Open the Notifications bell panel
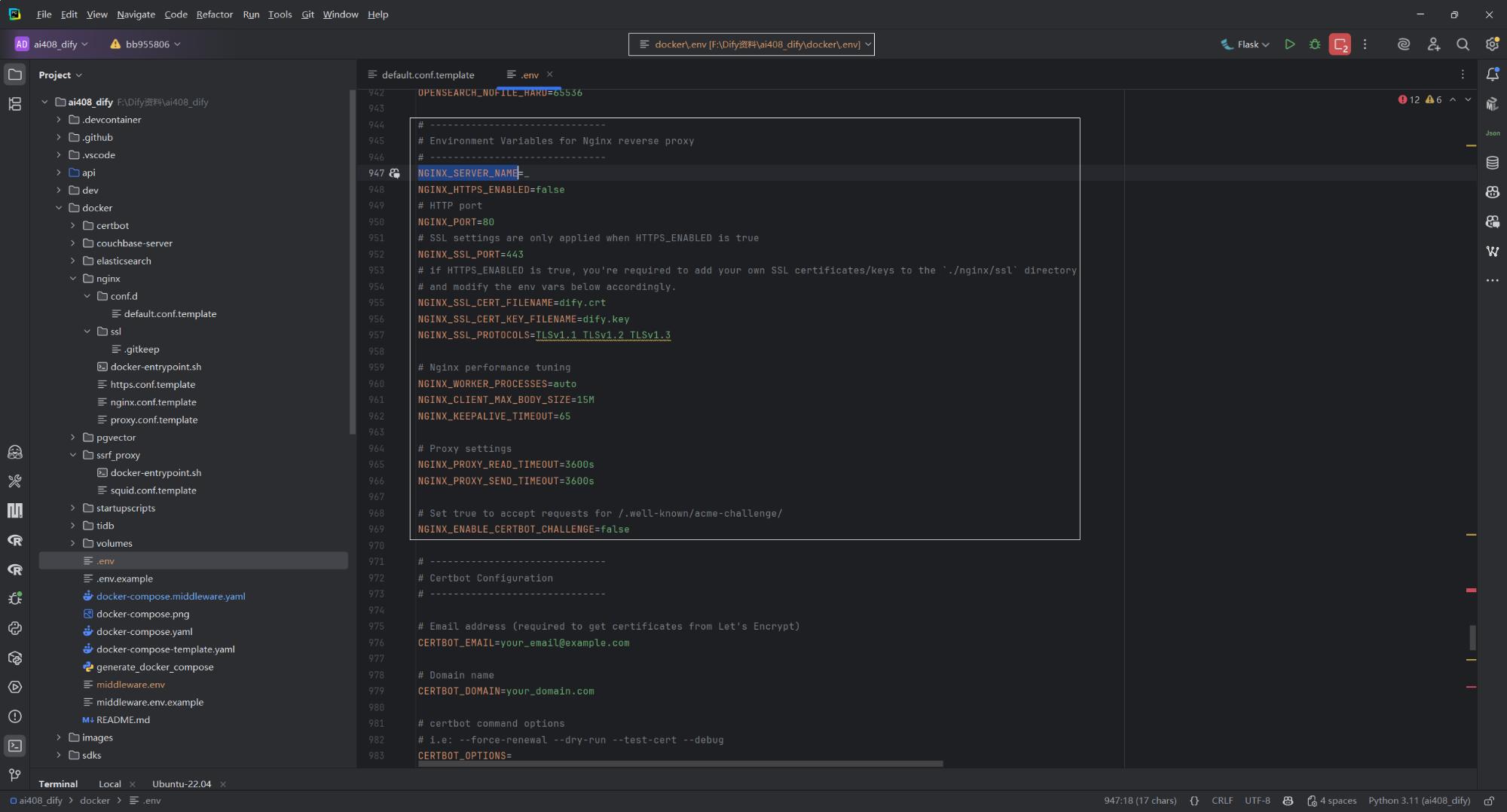The image size is (1507, 812). pos(1492,74)
